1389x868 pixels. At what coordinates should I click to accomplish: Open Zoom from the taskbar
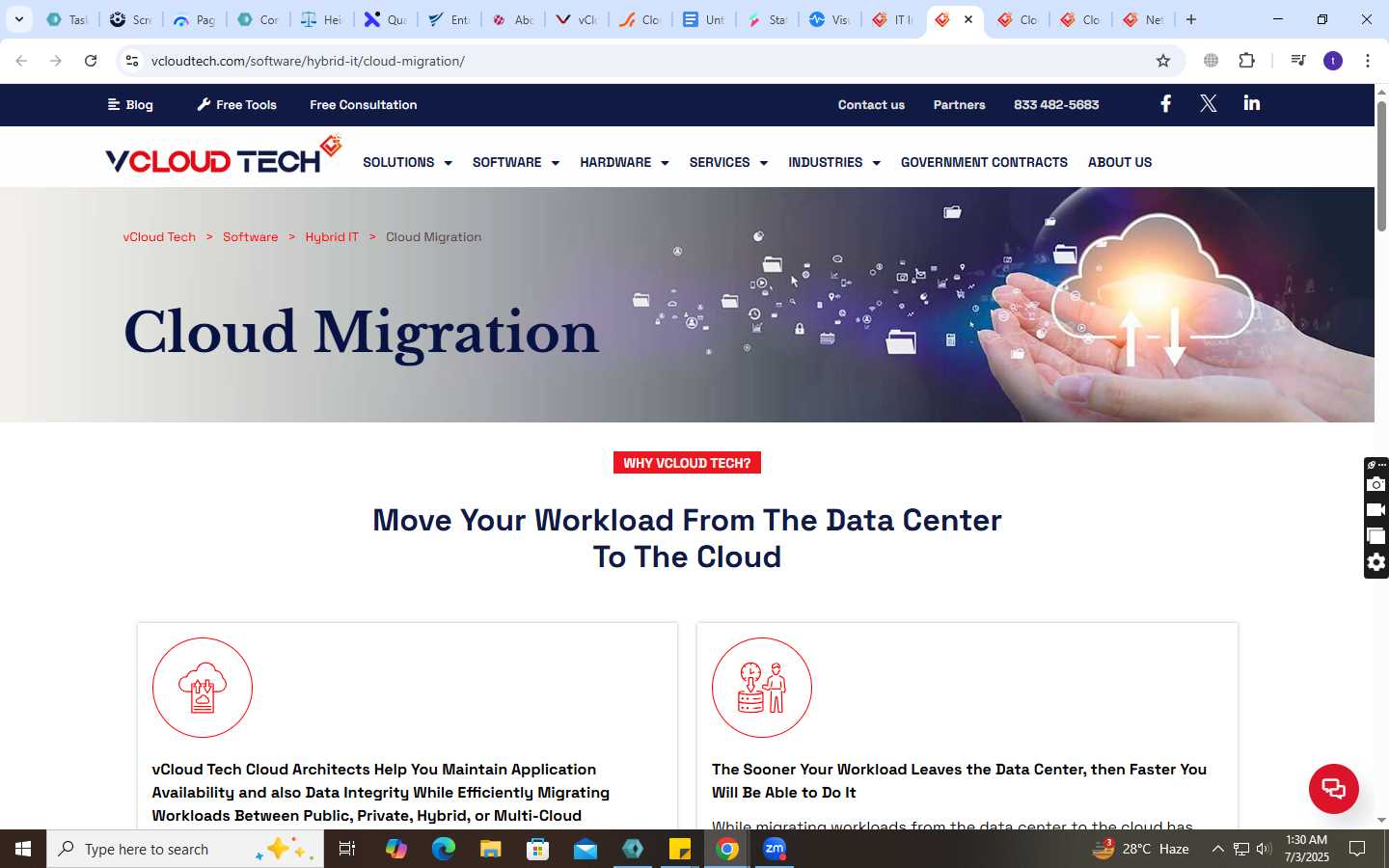(x=775, y=849)
